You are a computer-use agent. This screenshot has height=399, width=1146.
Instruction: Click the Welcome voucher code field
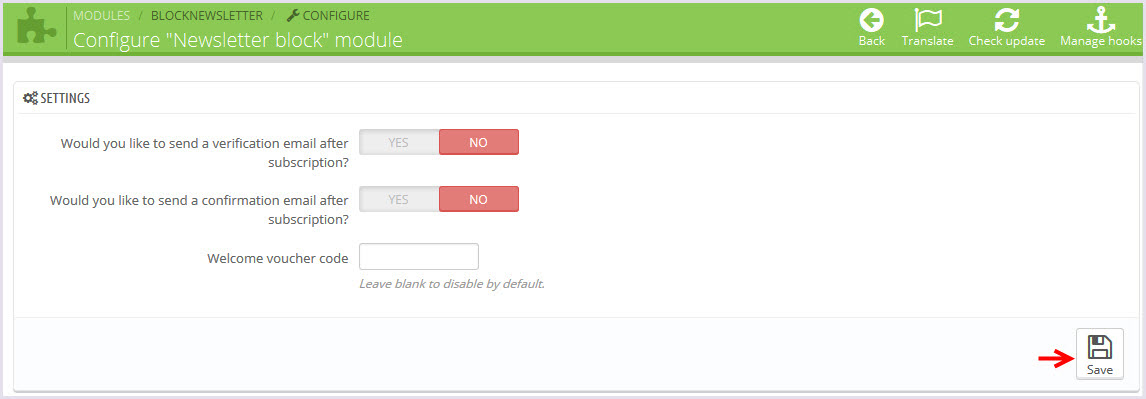pos(419,257)
